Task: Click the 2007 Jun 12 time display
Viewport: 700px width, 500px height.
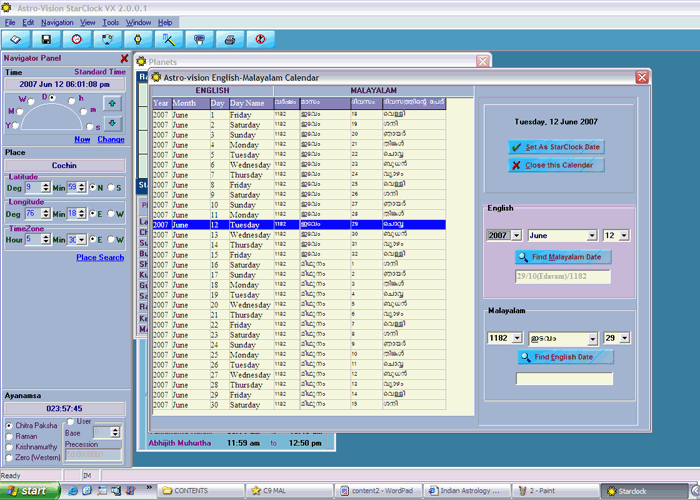Action: pos(65,84)
